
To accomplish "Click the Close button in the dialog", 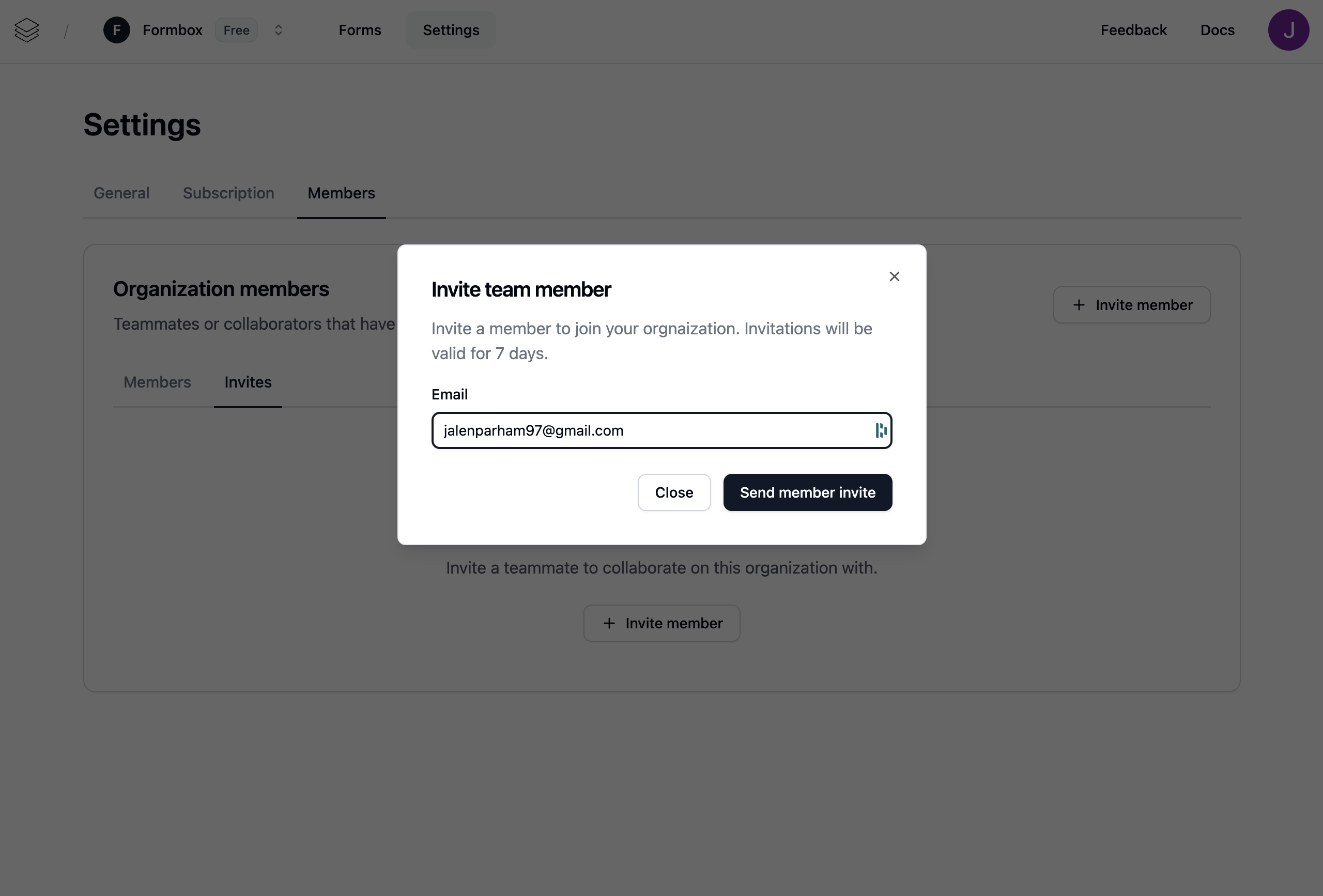I will click(673, 492).
